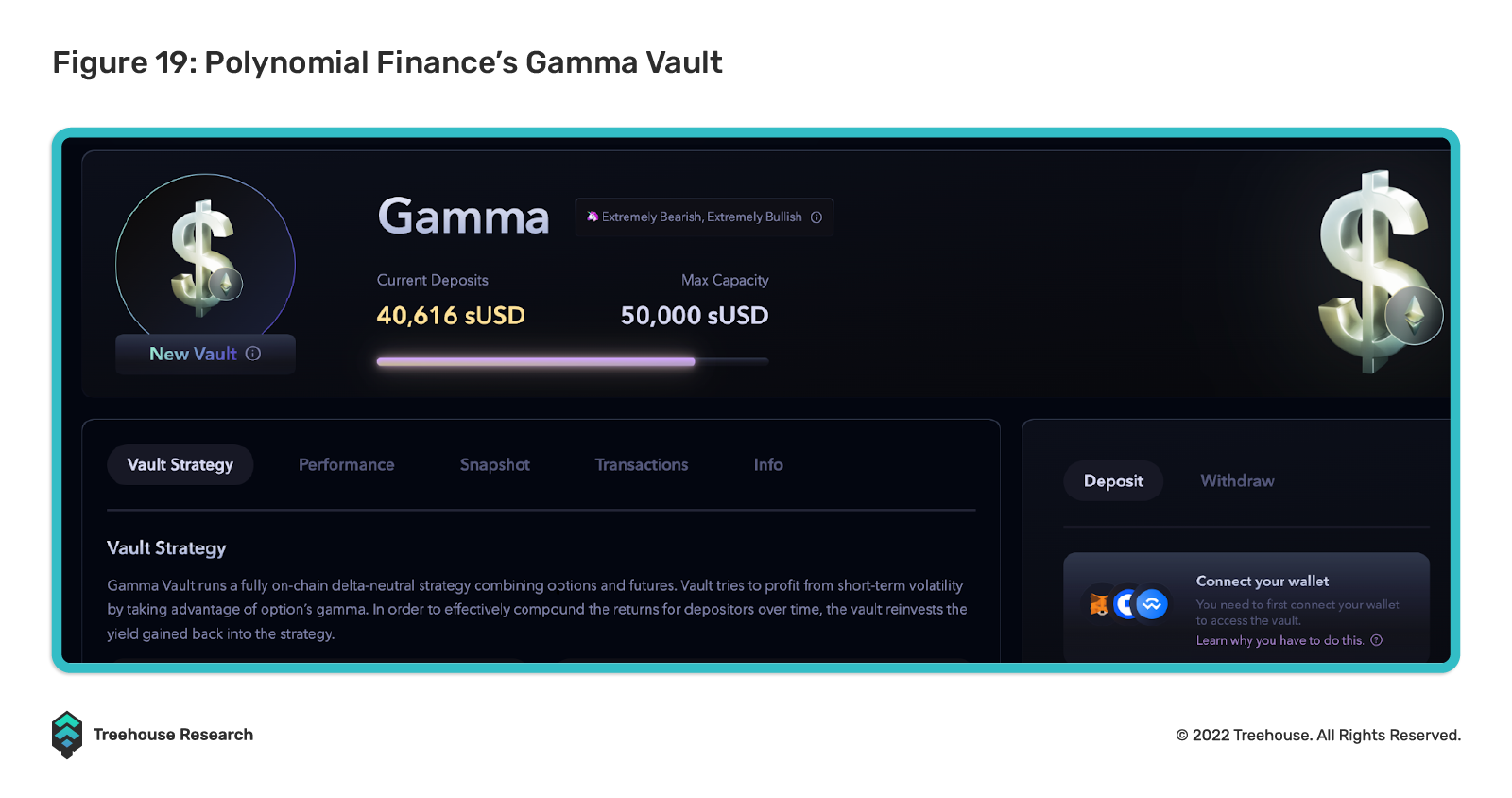1512x798 pixels.
Task: Click the WalletConnect blue icon
Action: click(x=1152, y=604)
